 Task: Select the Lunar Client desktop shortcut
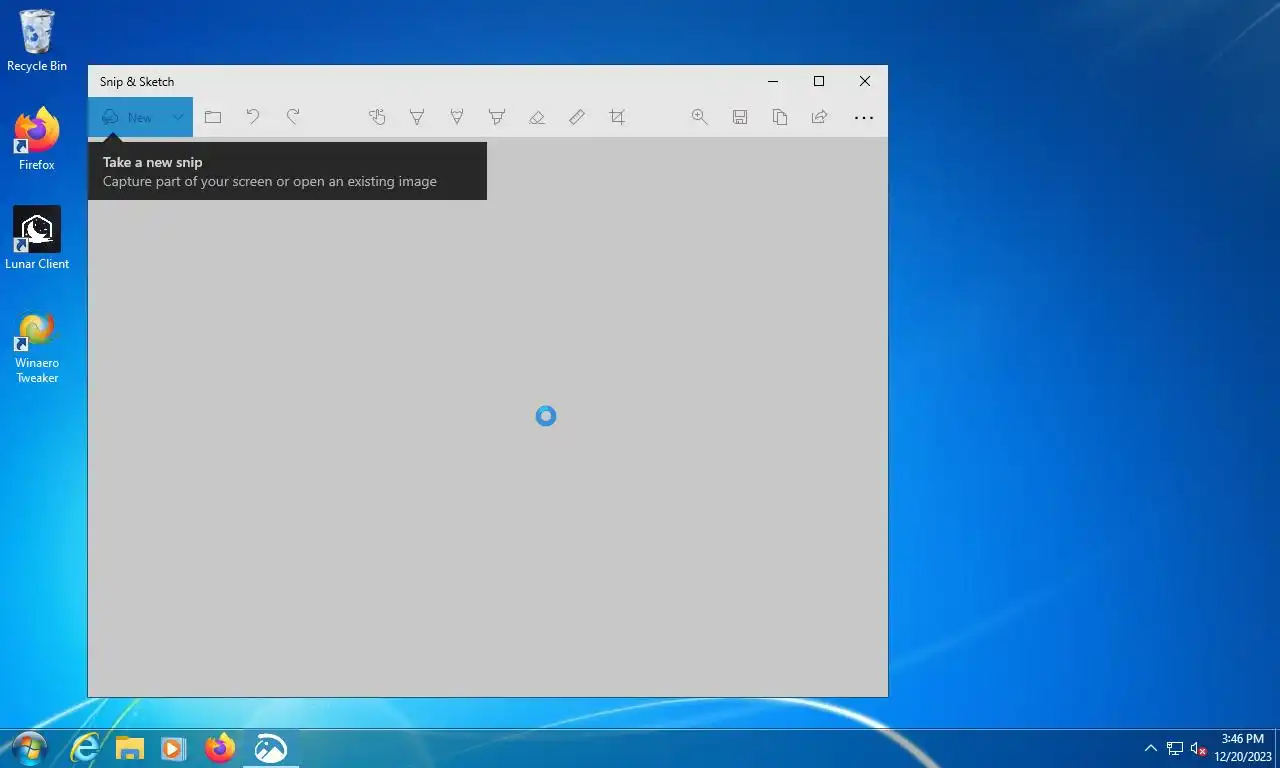point(37,238)
